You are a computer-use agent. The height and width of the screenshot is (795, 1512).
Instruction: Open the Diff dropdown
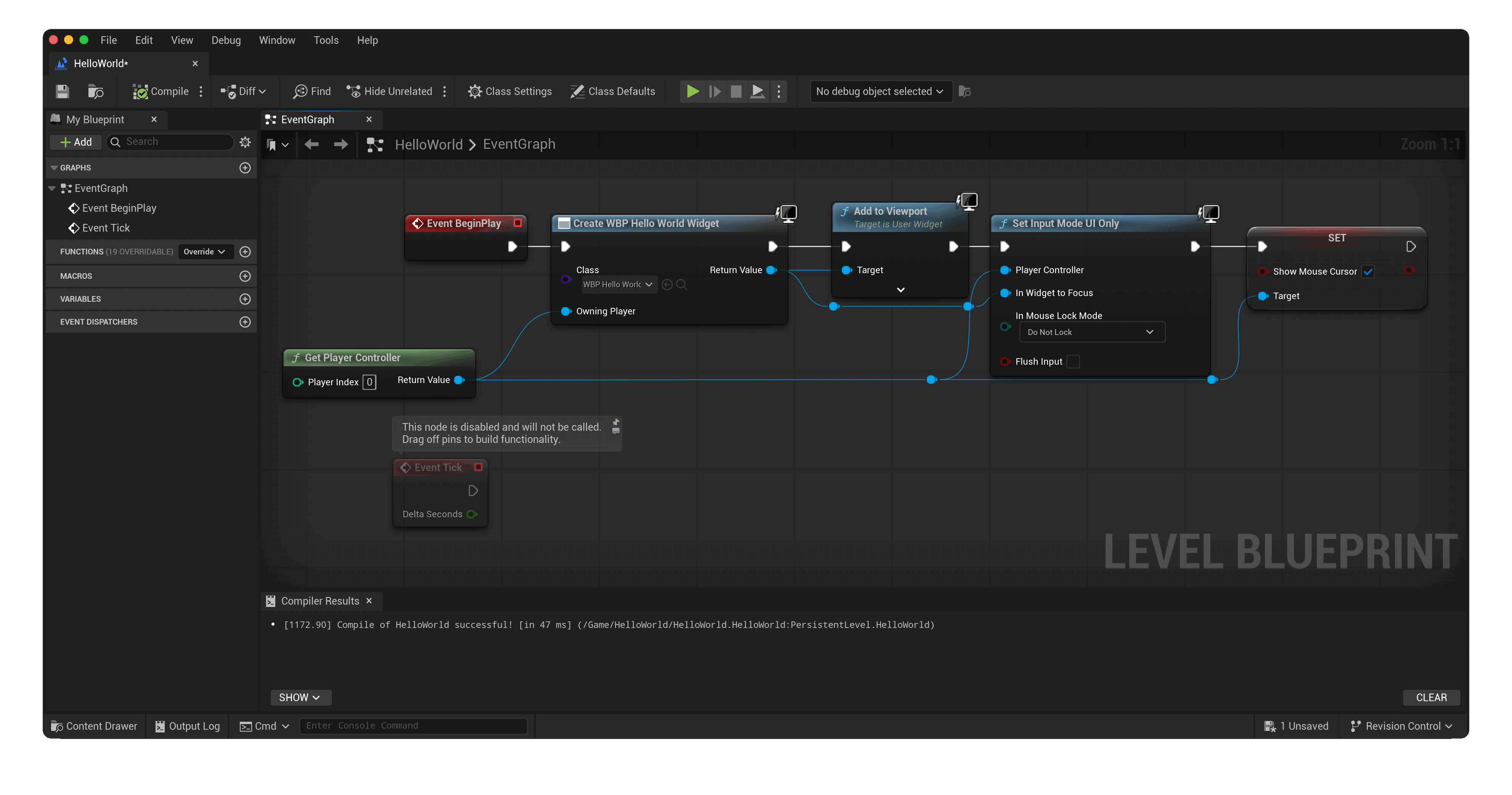point(243,91)
